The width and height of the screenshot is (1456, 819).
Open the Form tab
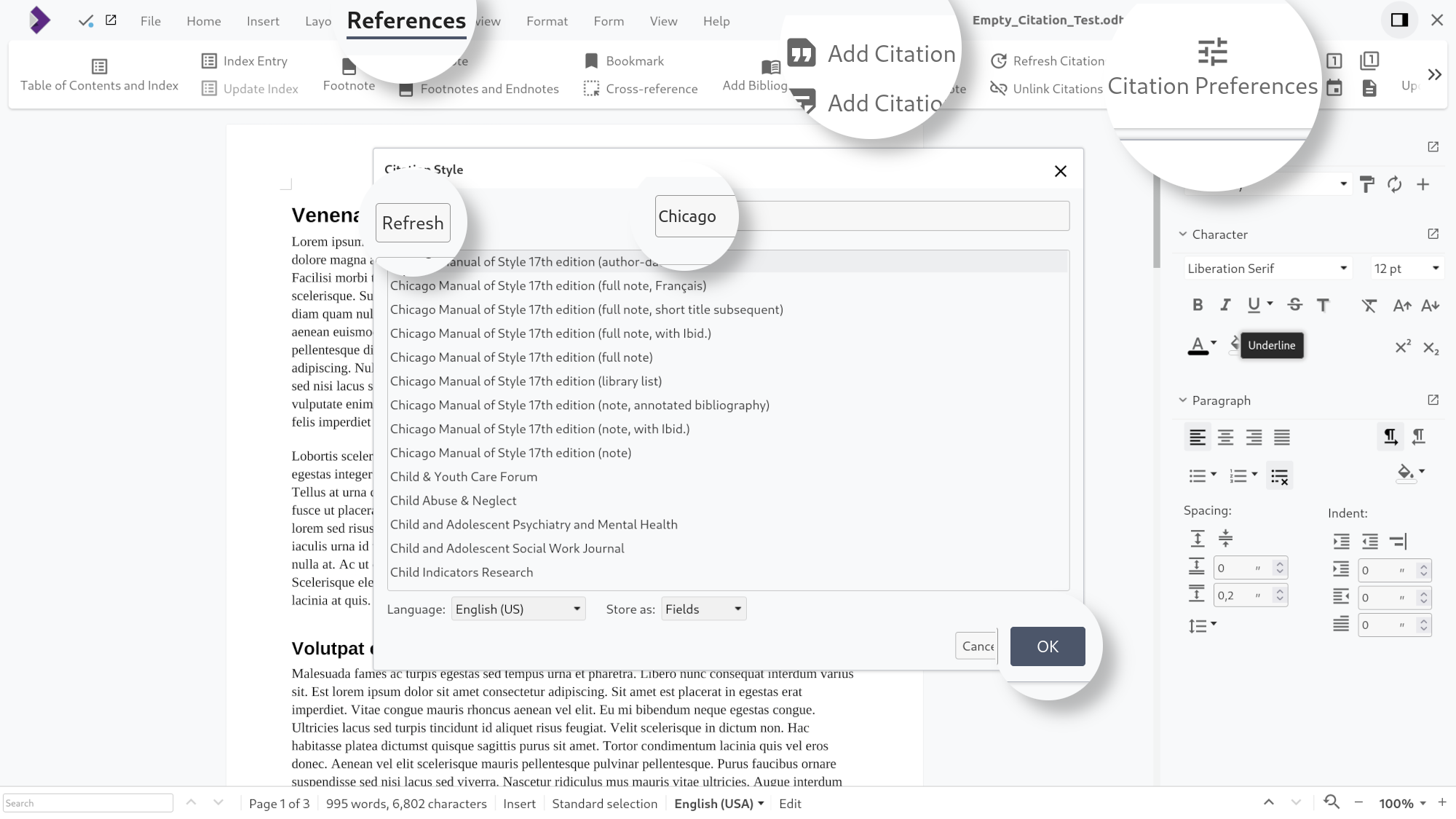(609, 21)
